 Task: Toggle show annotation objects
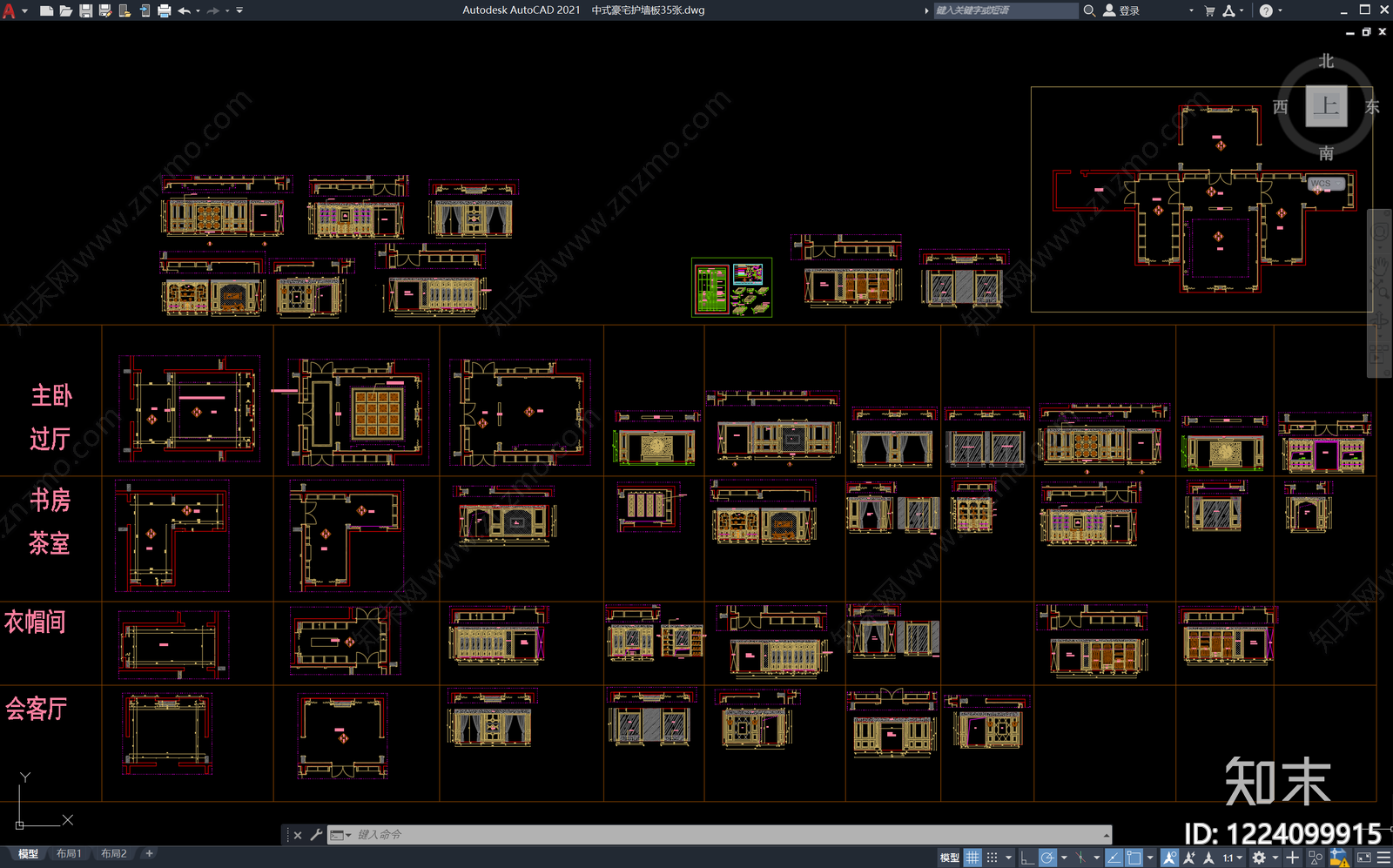(x=1169, y=858)
